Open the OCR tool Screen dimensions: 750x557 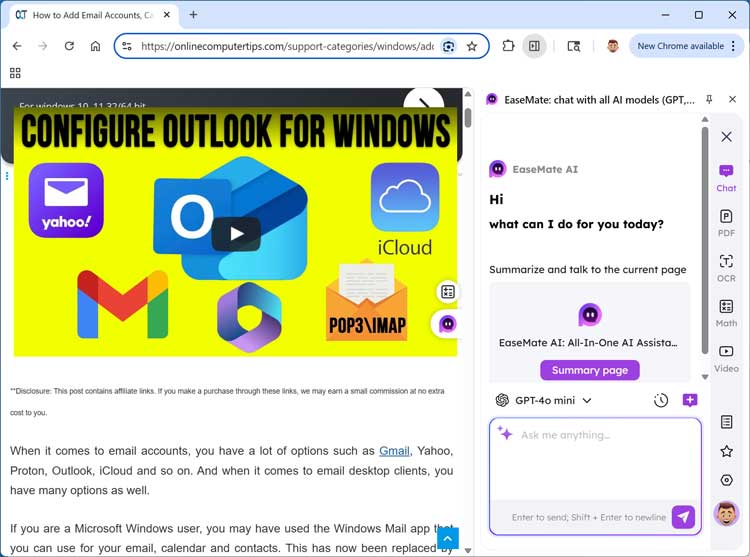click(726, 268)
